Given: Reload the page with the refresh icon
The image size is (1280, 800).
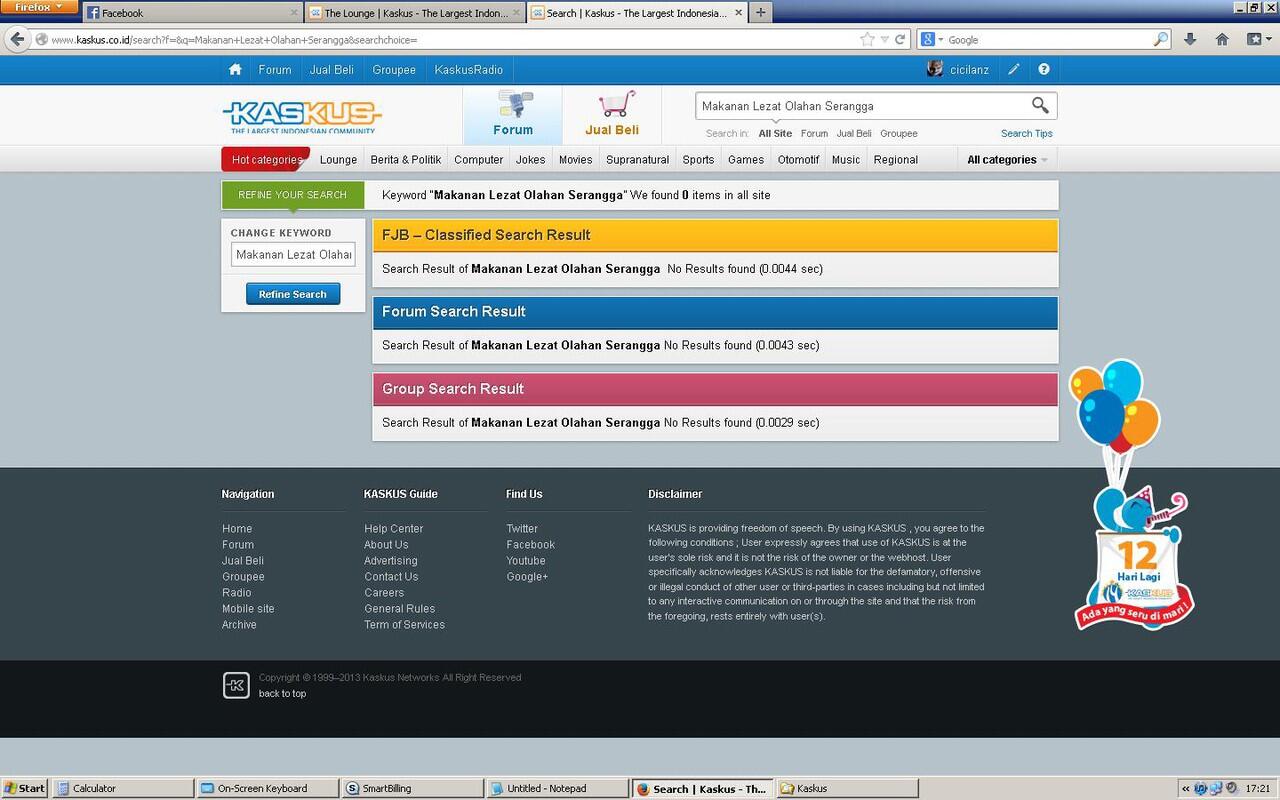Looking at the screenshot, I should 900,40.
